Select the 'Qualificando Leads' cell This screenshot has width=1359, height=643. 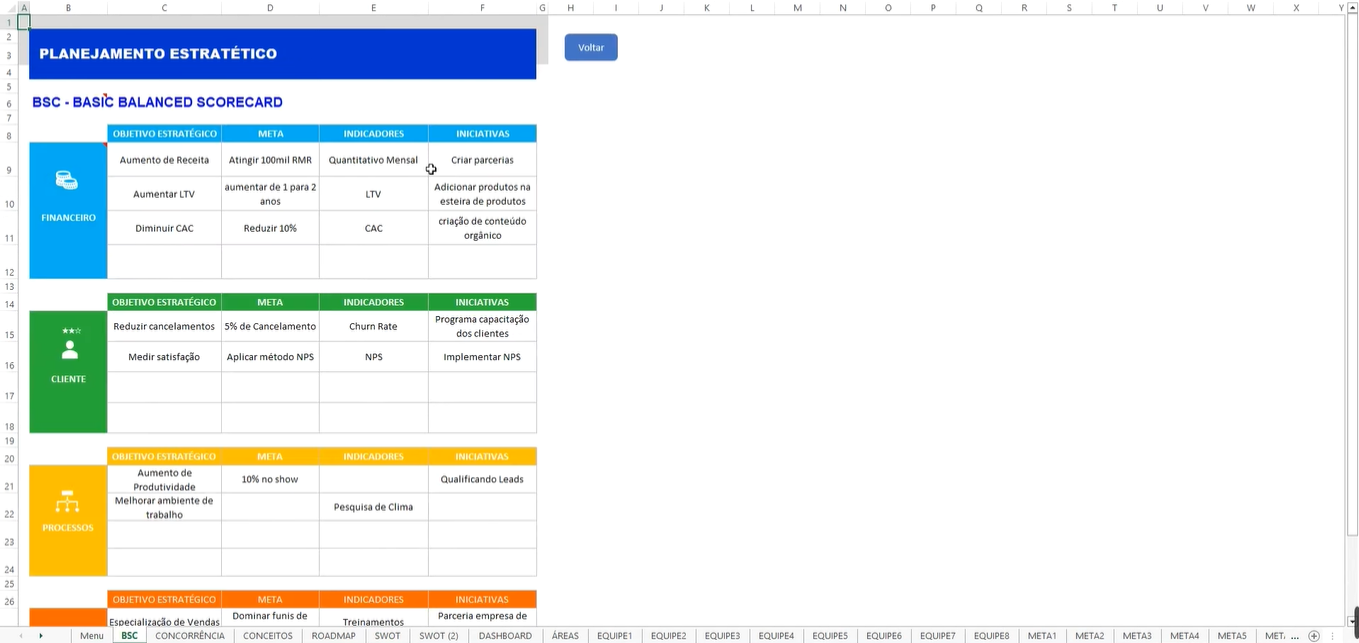(x=482, y=479)
